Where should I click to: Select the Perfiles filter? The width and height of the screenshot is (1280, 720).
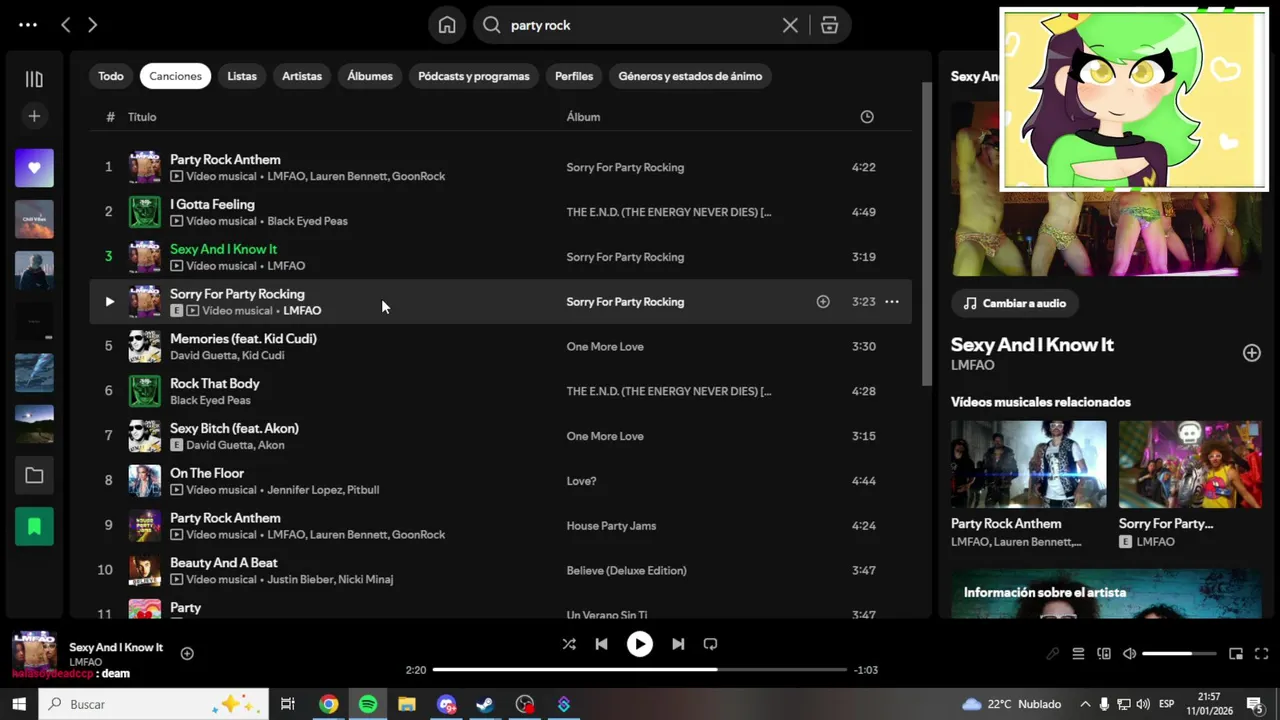(574, 76)
